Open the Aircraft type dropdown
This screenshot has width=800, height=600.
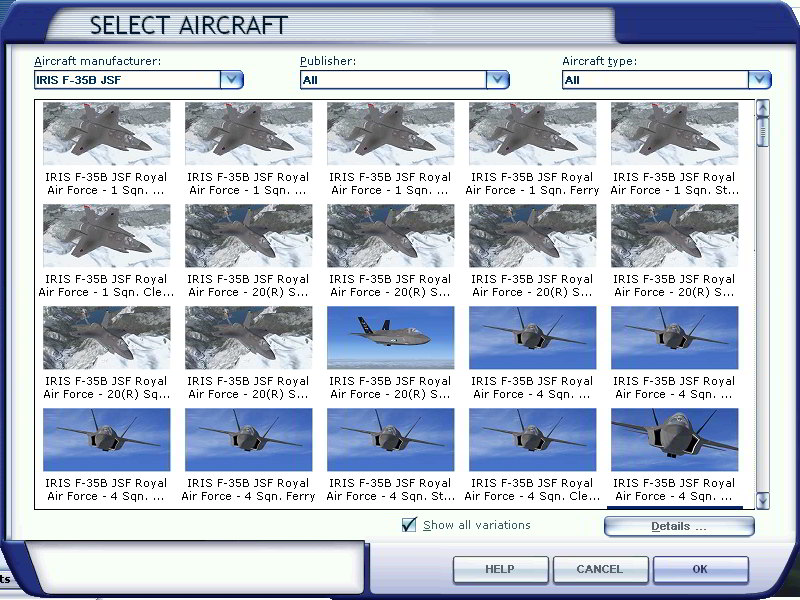[x=759, y=80]
